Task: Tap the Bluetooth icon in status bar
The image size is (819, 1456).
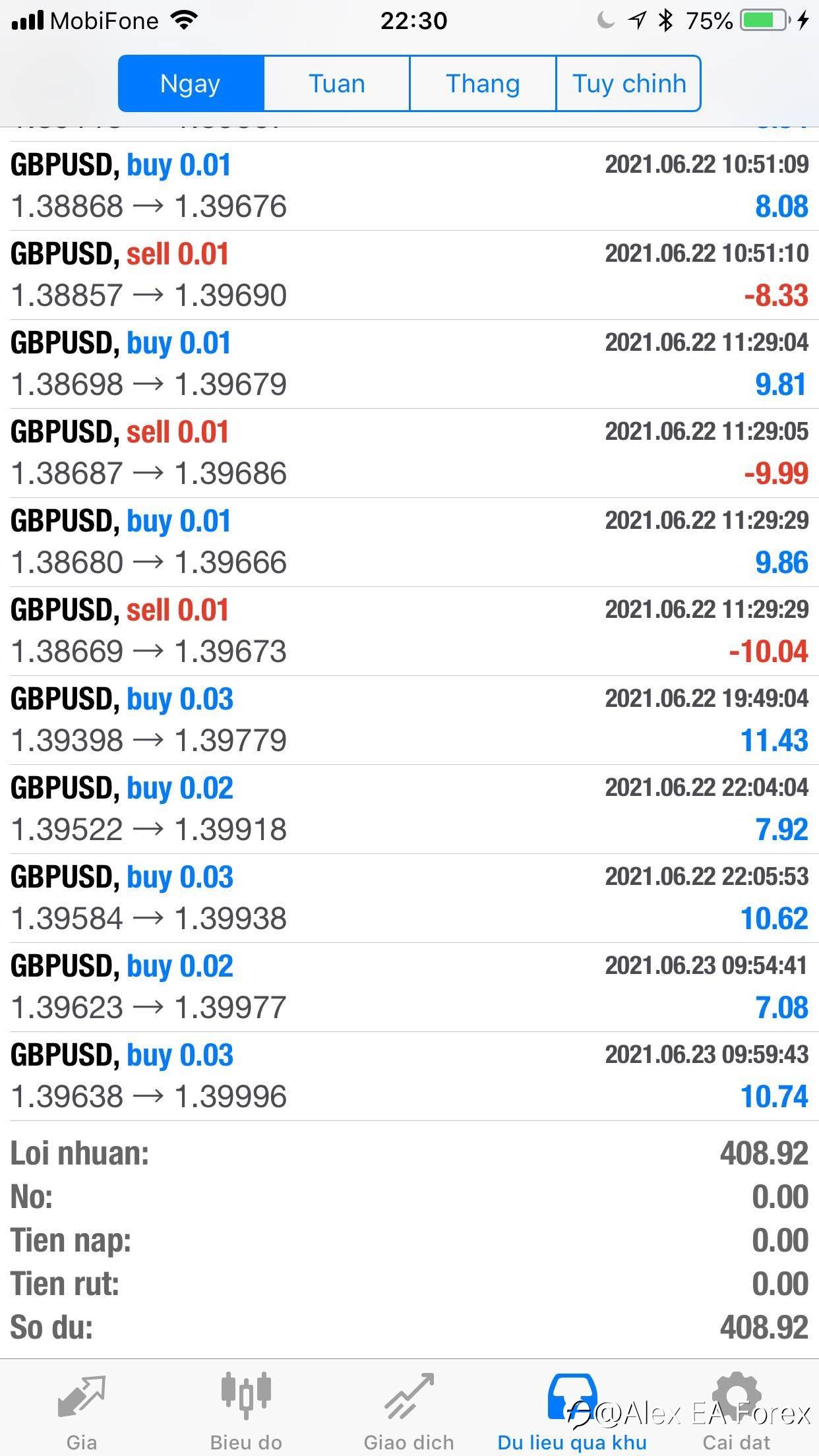Action: coord(666,21)
